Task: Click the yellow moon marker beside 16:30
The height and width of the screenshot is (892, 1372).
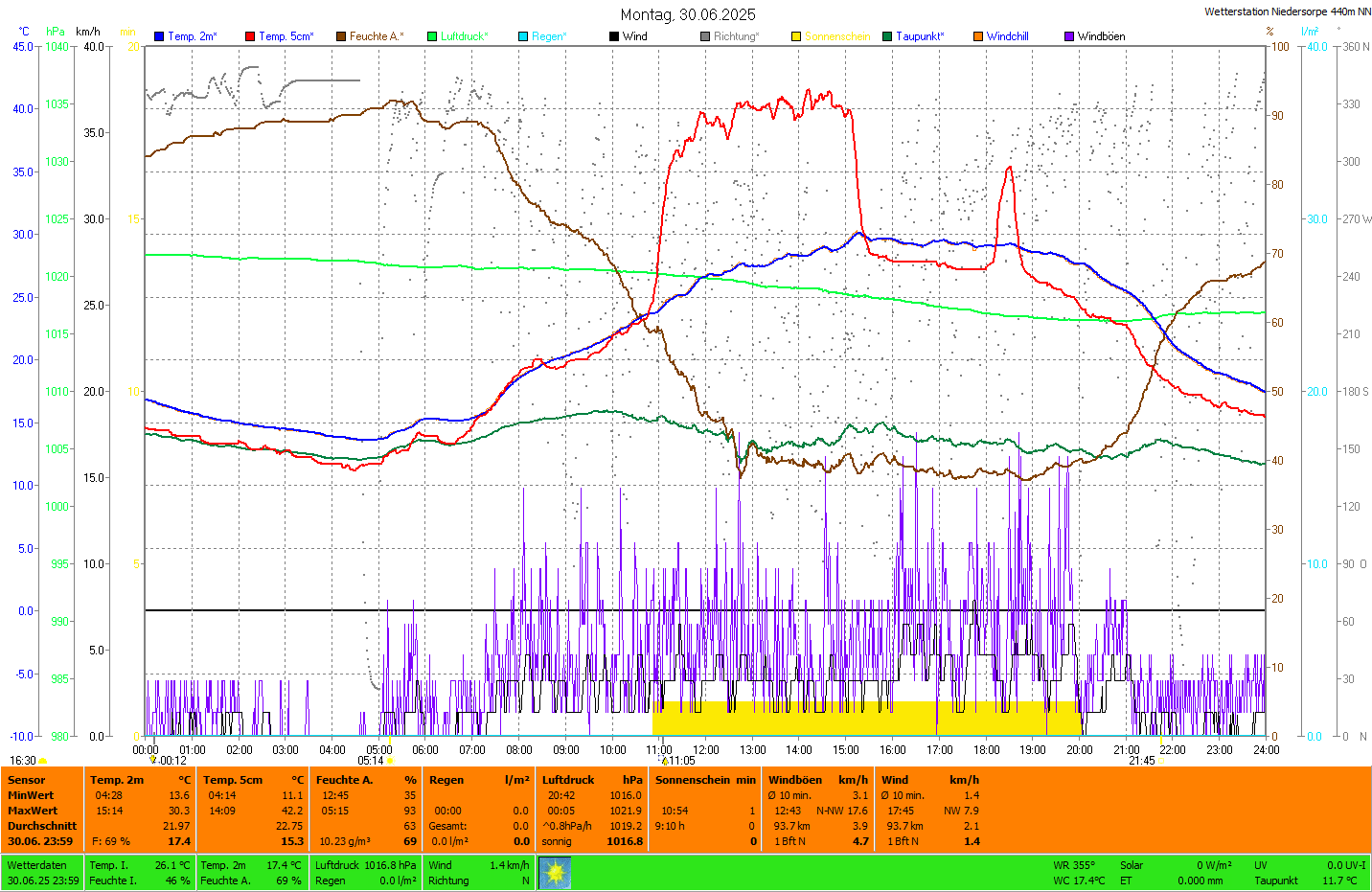Action: click(x=43, y=761)
